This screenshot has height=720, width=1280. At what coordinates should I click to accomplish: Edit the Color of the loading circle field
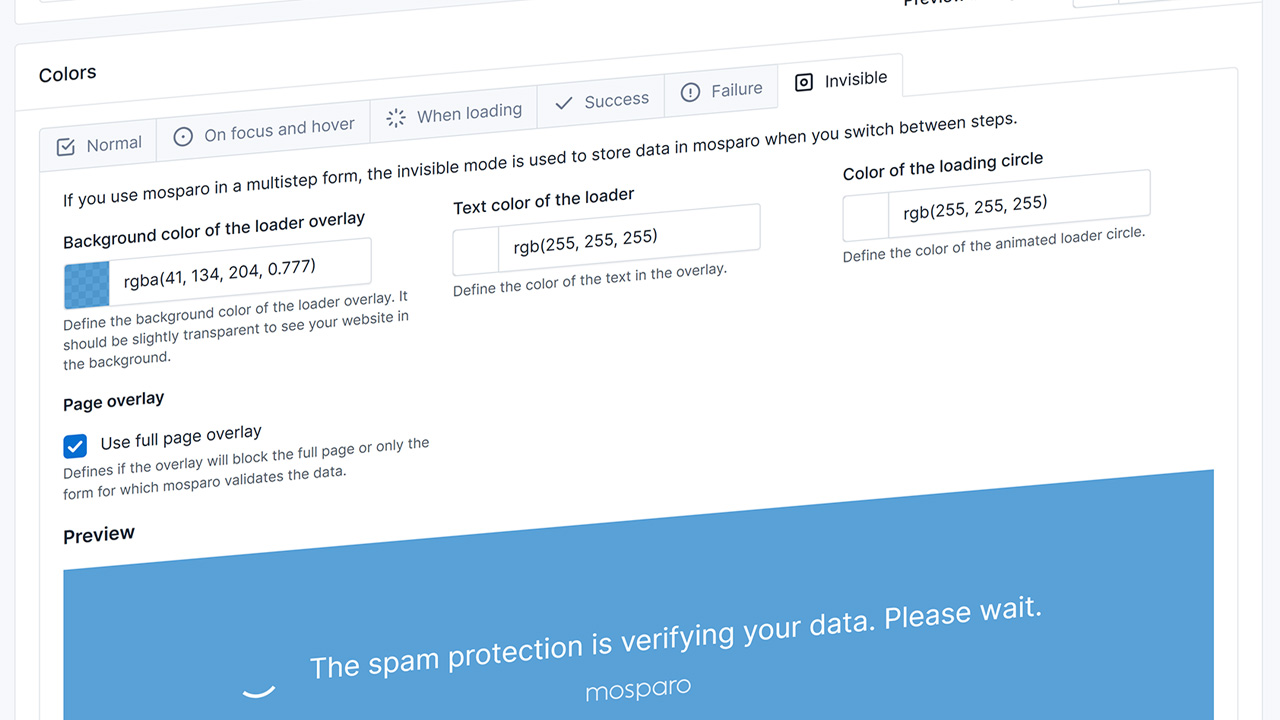click(x=1019, y=204)
